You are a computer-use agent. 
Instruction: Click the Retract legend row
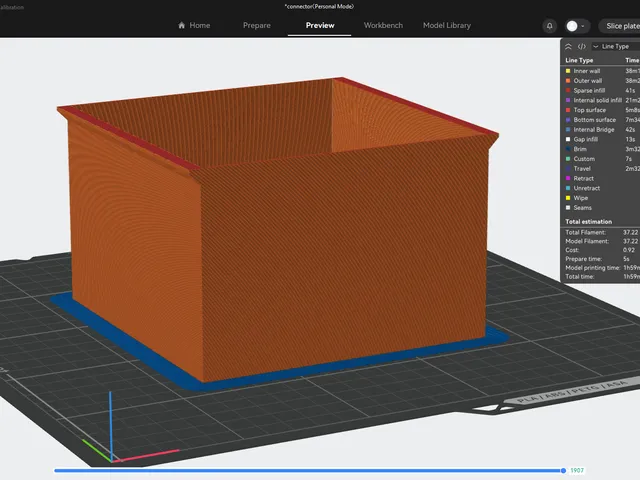[x=602, y=178]
